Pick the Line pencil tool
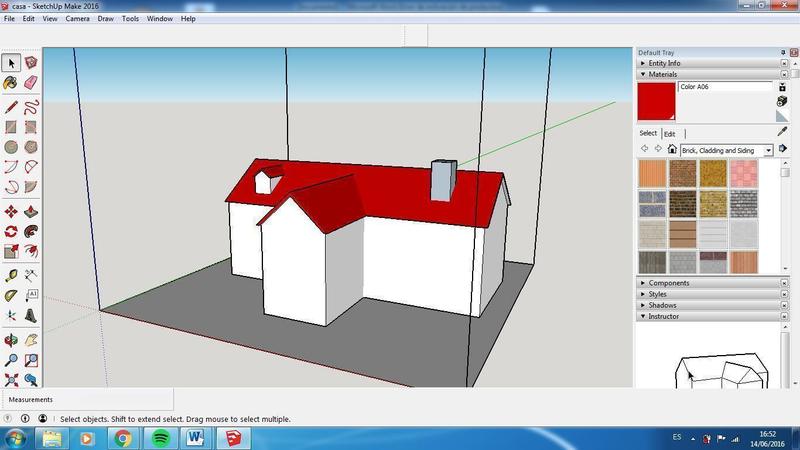Image resolution: width=800 pixels, height=450 pixels. coord(11,106)
